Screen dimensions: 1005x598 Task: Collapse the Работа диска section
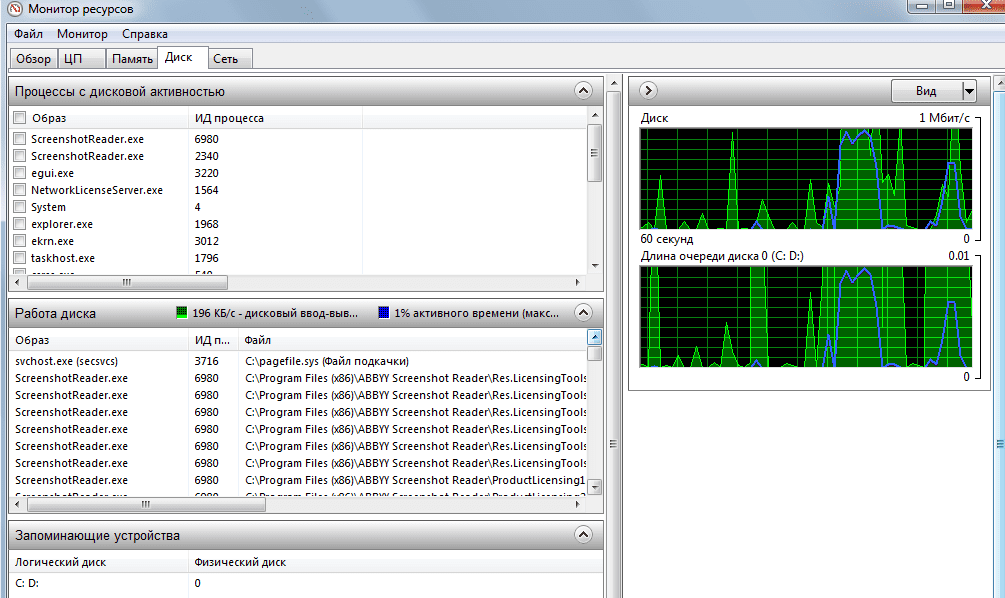click(584, 313)
